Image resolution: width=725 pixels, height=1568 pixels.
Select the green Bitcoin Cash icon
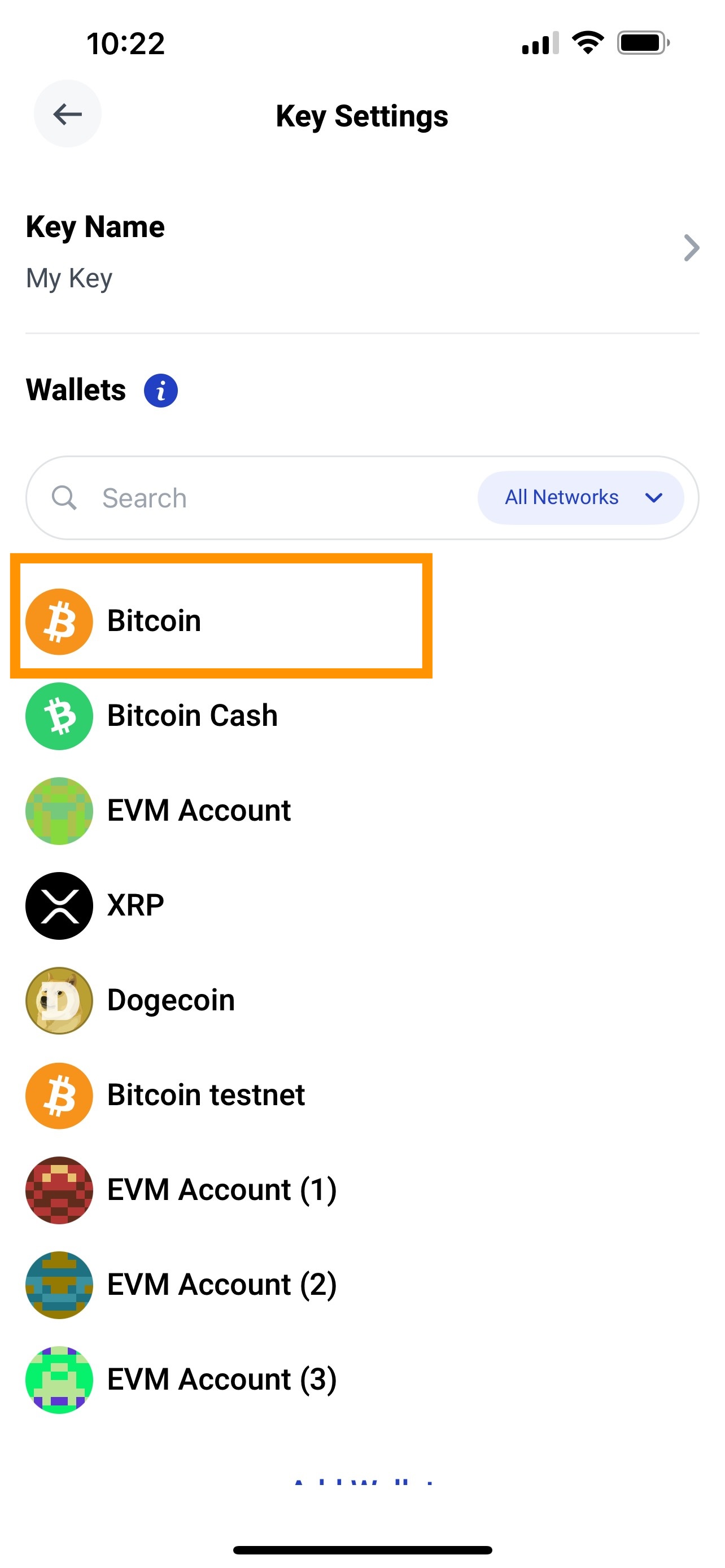coord(59,716)
